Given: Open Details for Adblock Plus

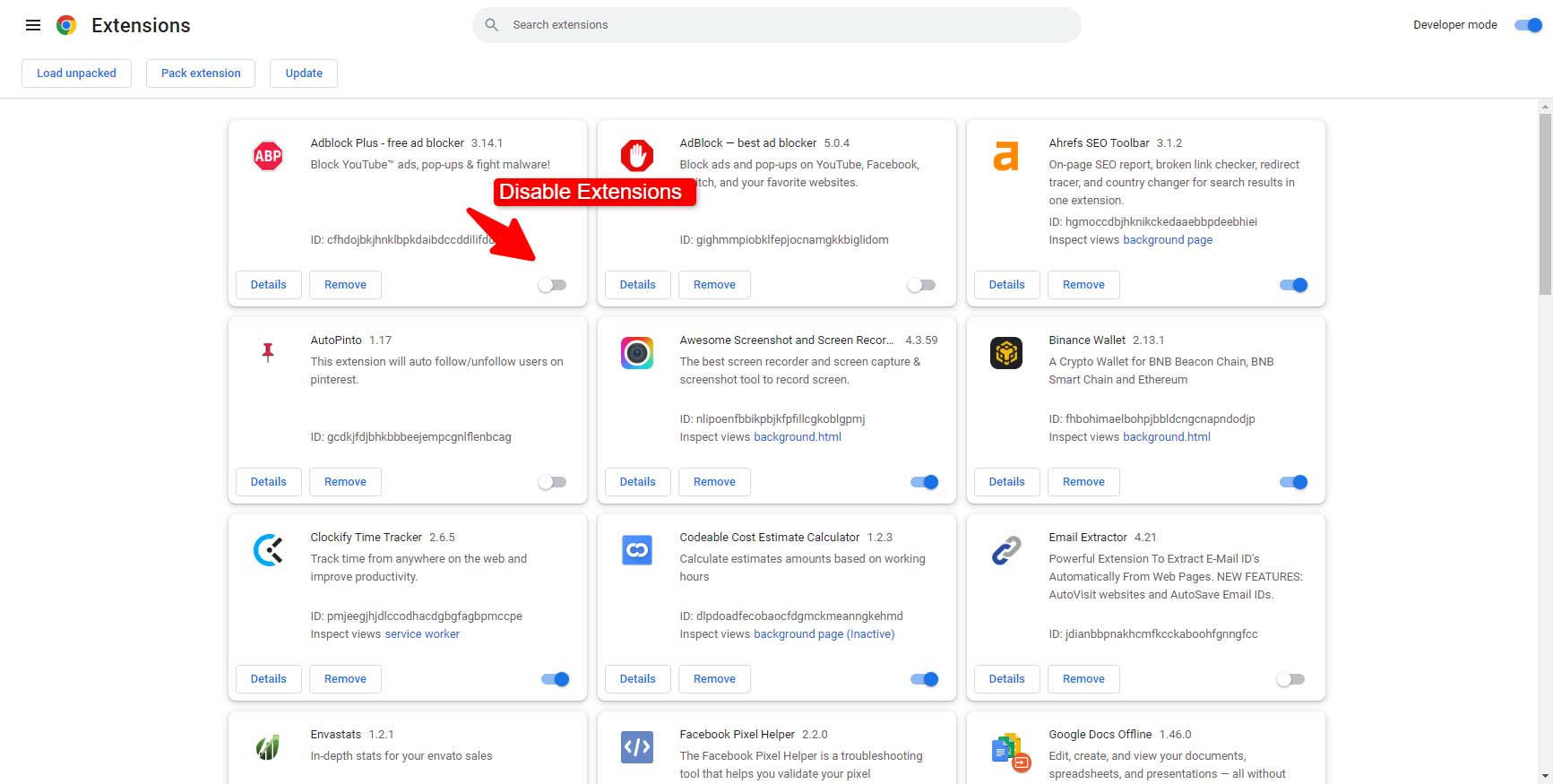Looking at the screenshot, I should (x=269, y=285).
